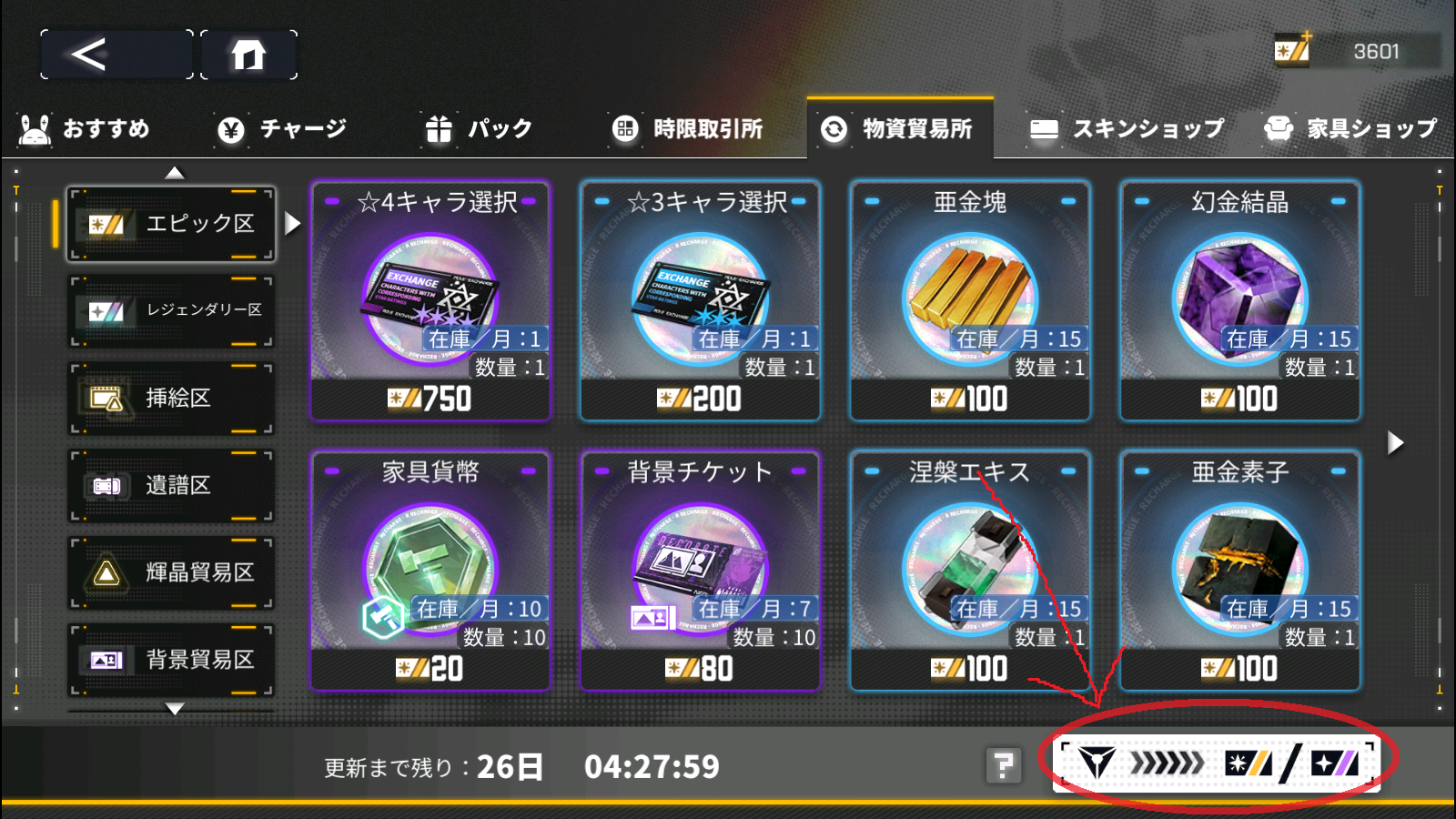Select the 涅槃エキス vial item

tap(970, 571)
